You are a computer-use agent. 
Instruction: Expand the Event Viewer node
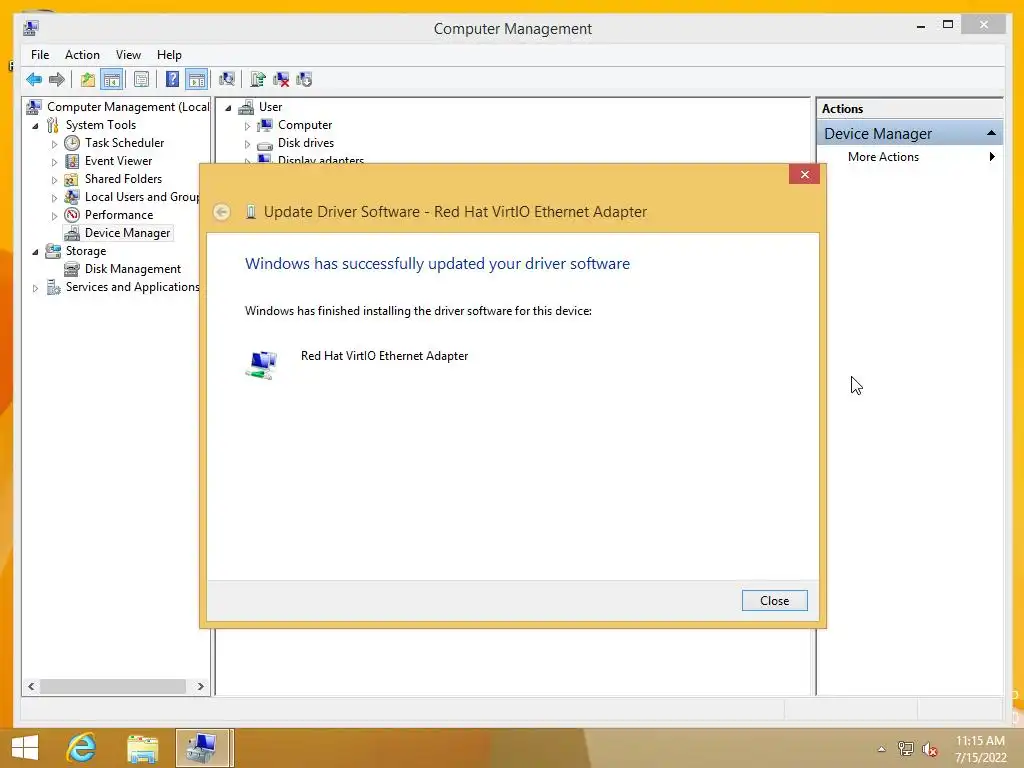point(54,161)
